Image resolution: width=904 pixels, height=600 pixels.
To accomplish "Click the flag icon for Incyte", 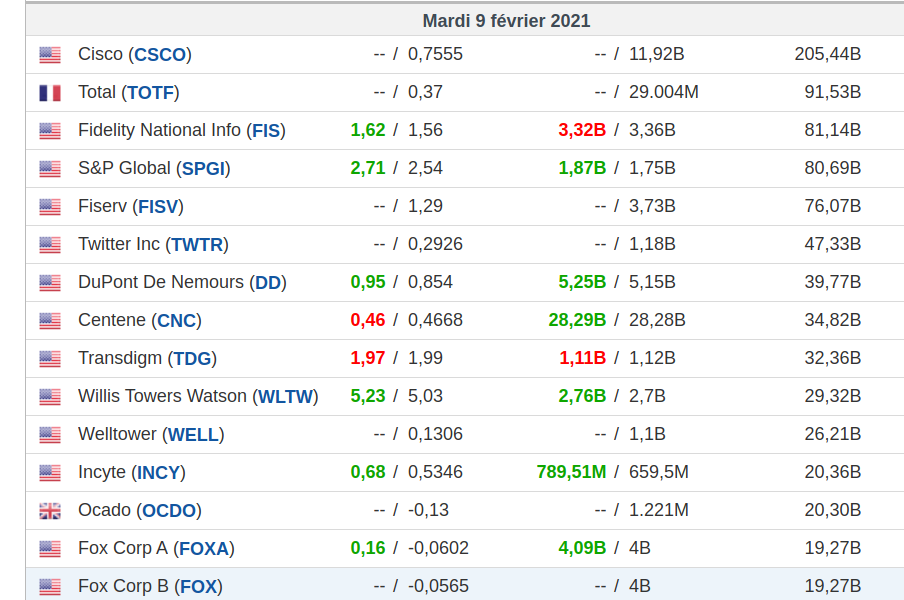I will [50, 473].
